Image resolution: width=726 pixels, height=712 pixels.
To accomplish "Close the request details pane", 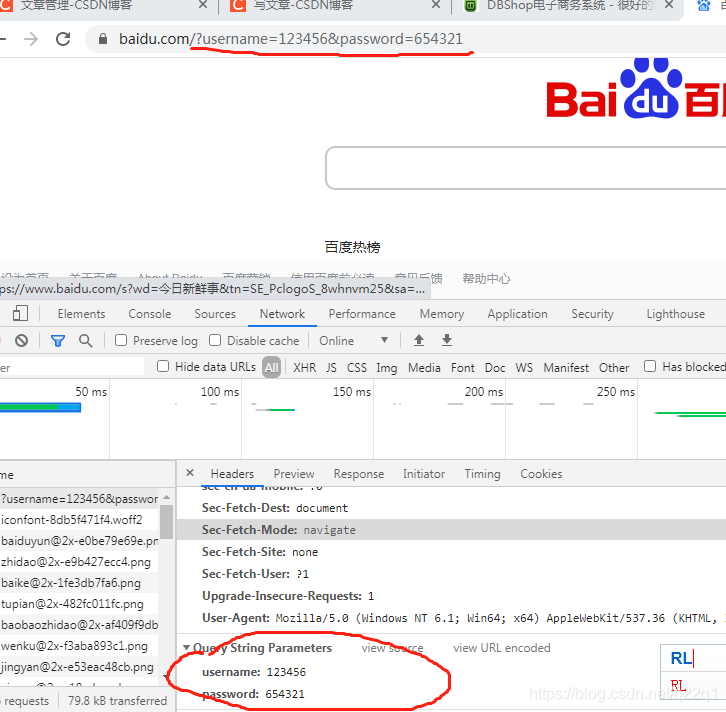I will coord(190,473).
